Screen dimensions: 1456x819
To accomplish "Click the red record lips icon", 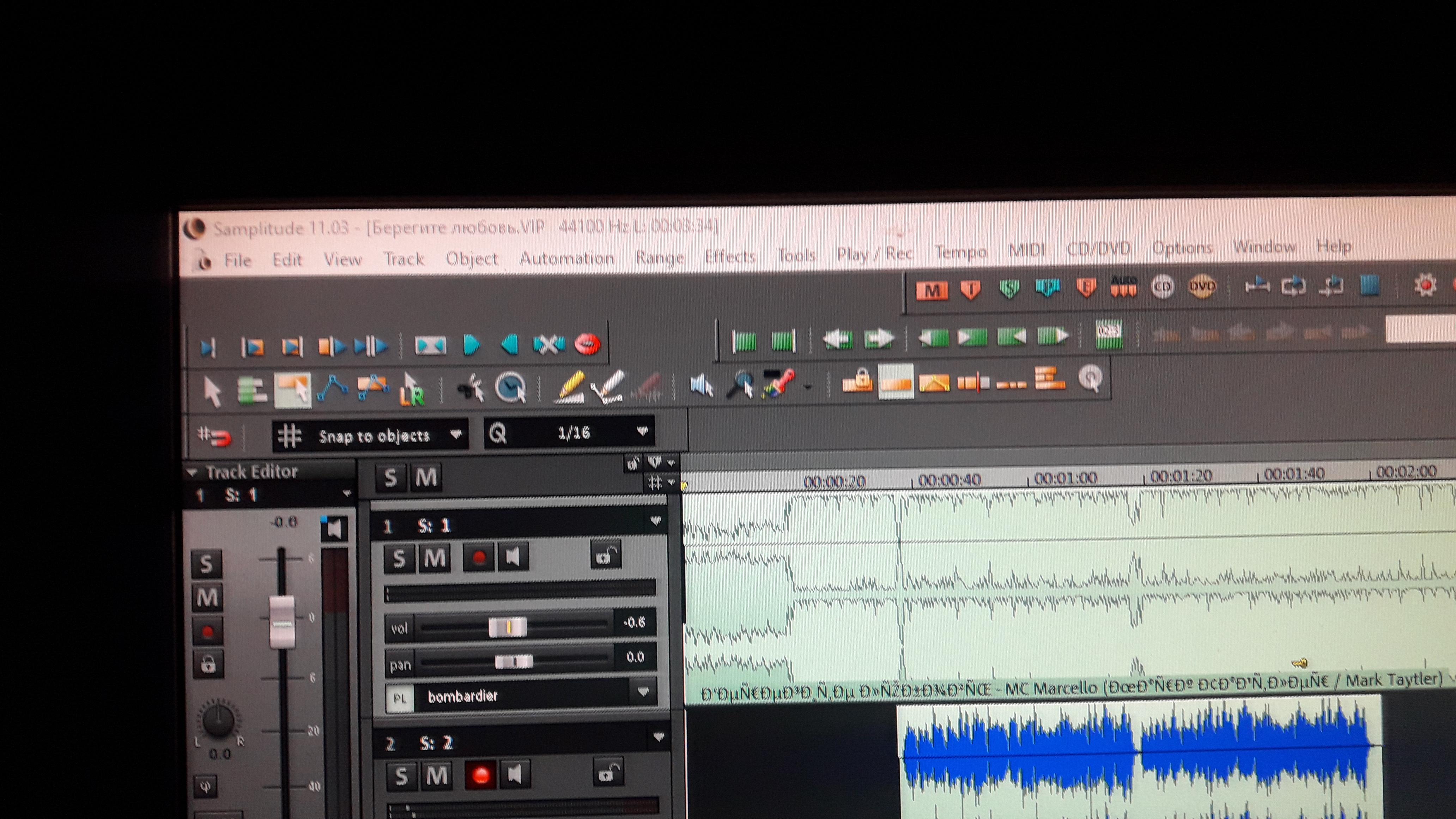I will pyautogui.click(x=587, y=343).
